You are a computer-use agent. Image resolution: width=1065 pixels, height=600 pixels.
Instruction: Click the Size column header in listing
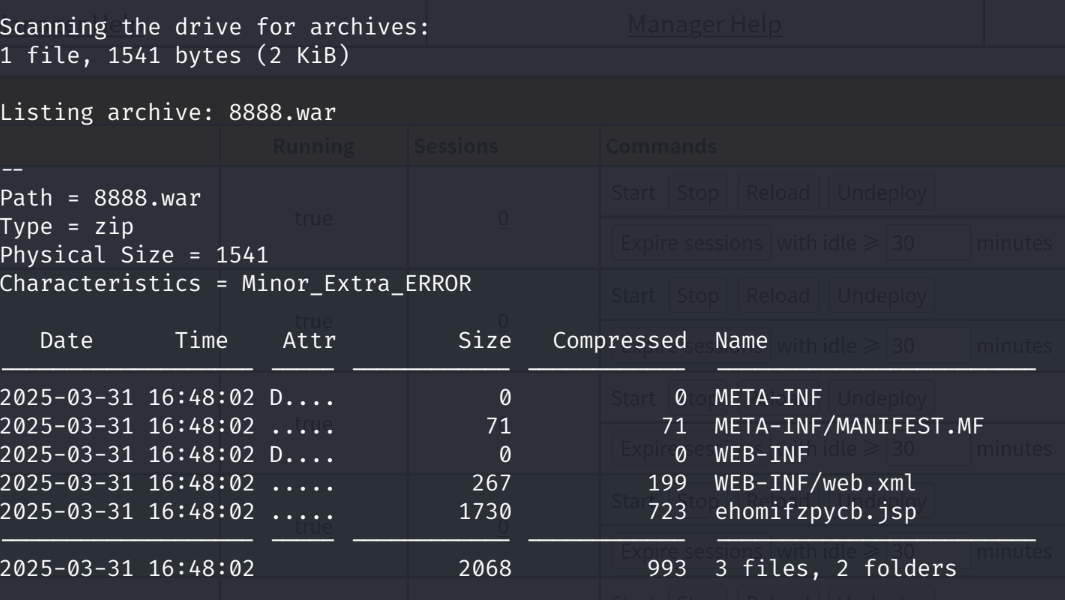tap(484, 341)
